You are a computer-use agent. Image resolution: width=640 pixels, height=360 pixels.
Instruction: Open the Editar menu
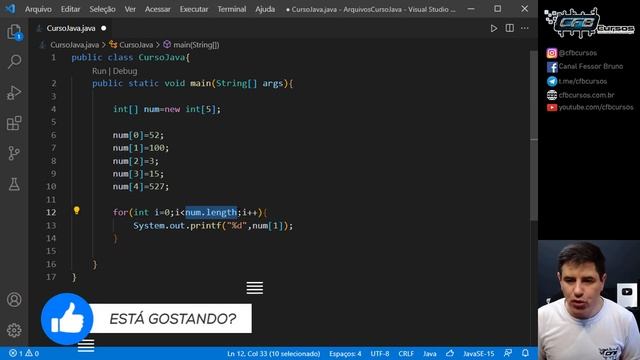tap(70, 9)
